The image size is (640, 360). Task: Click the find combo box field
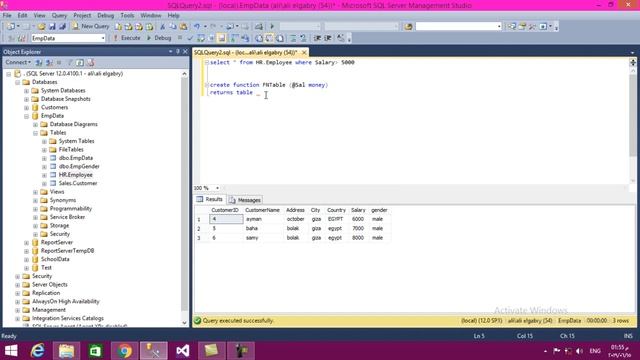point(458,27)
